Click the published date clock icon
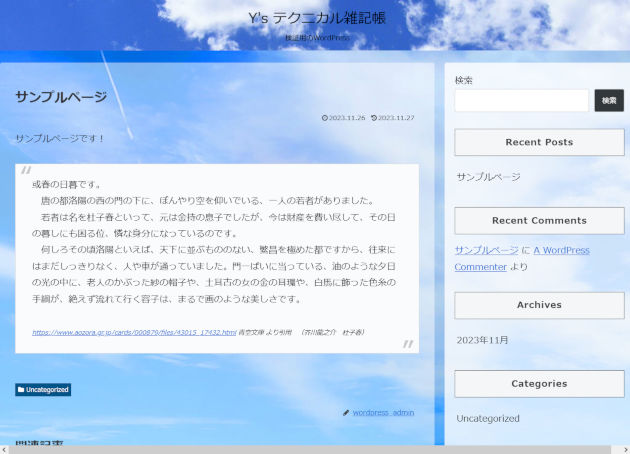630x454 pixels. pyautogui.click(x=325, y=118)
